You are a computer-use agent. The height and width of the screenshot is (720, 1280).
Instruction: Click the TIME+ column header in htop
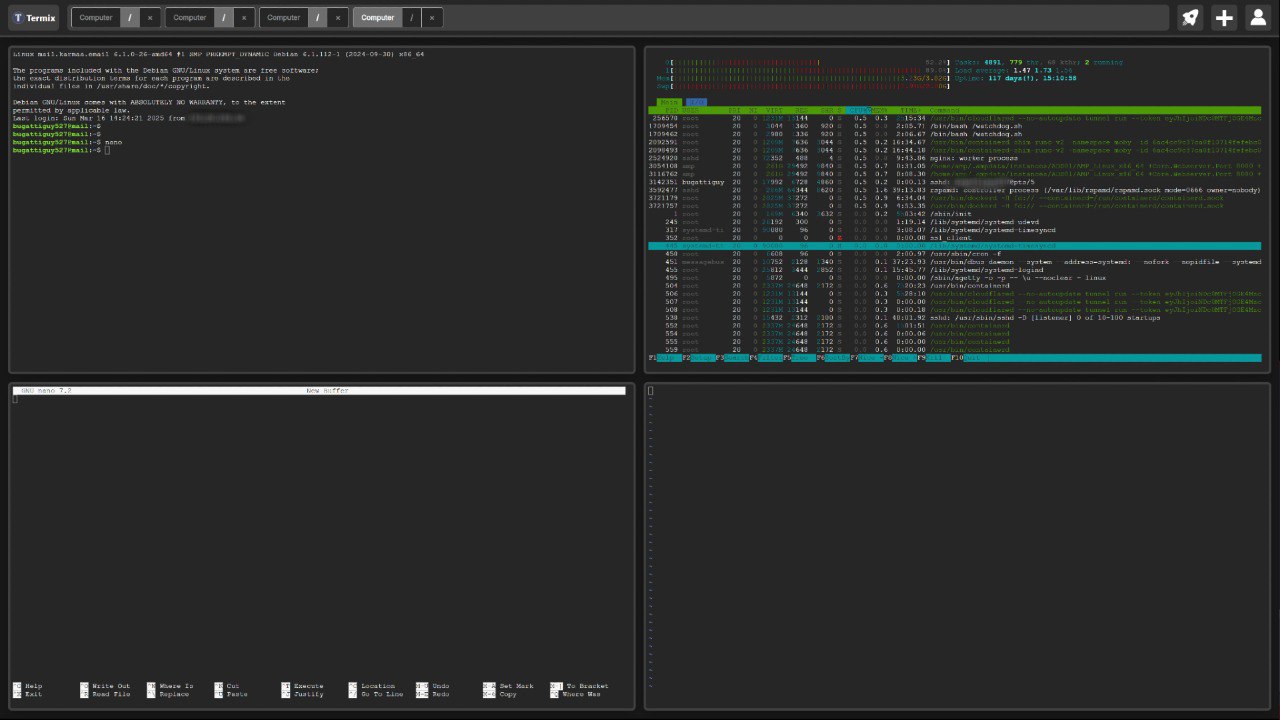(910, 110)
